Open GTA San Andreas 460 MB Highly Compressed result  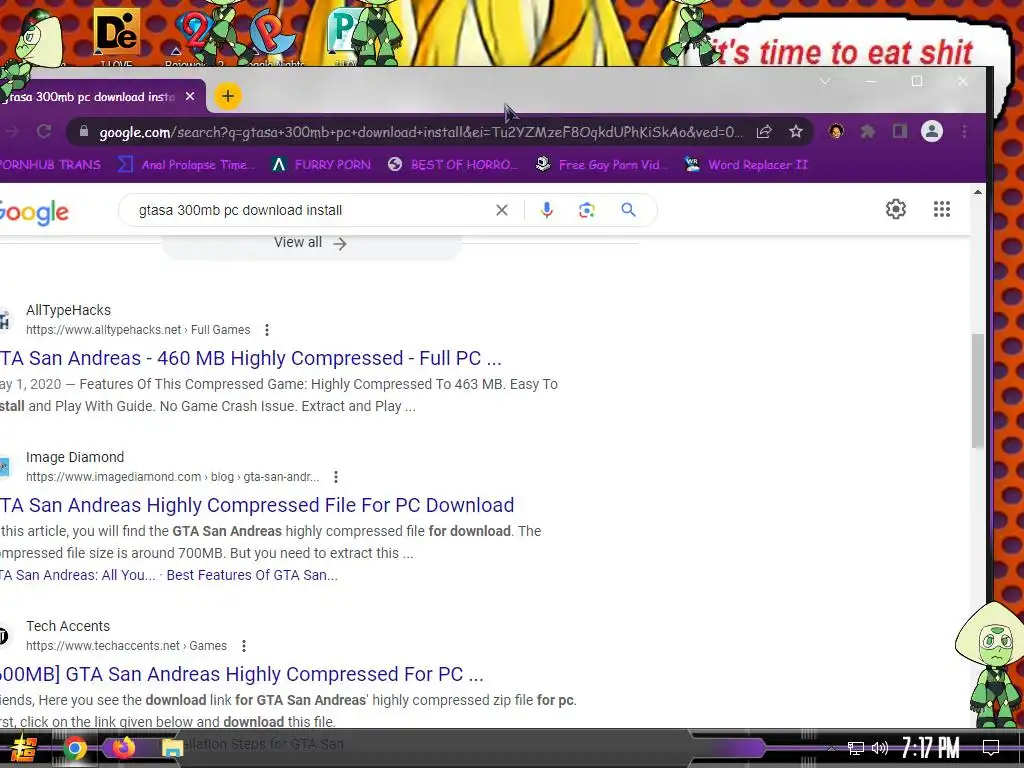click(x=251, y=358)
